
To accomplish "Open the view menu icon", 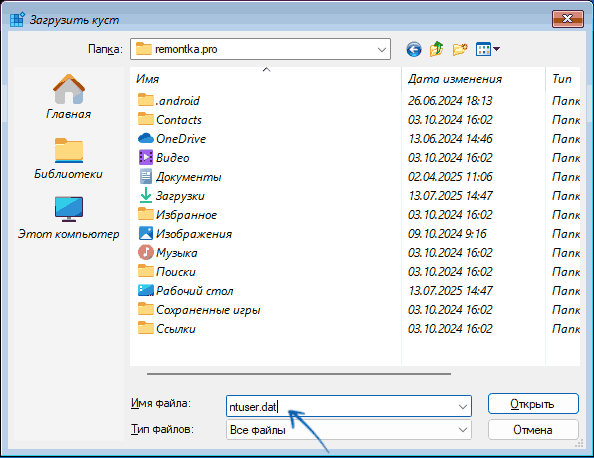I will [488, 49].
